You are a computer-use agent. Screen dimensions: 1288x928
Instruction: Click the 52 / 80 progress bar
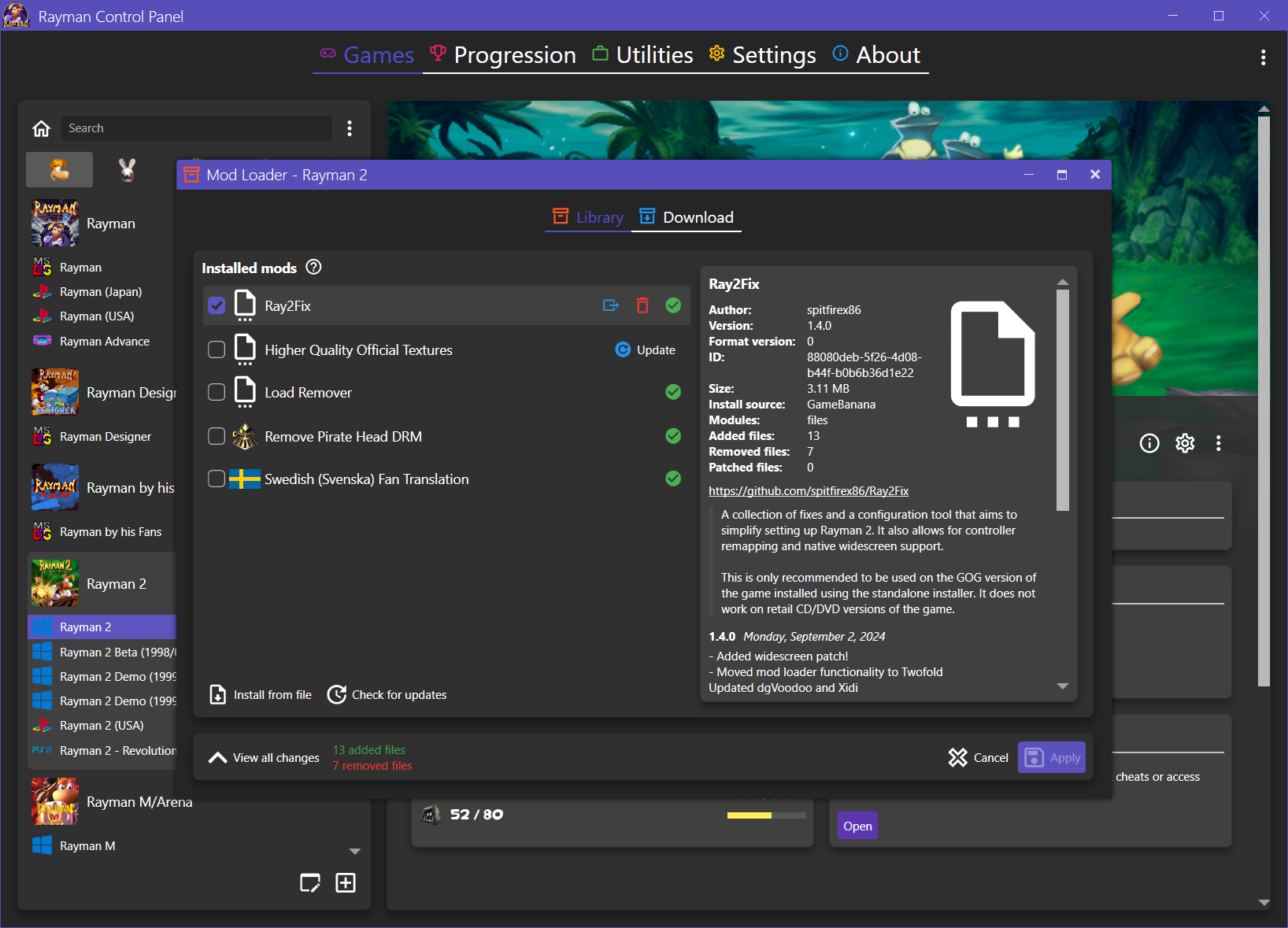767,815
